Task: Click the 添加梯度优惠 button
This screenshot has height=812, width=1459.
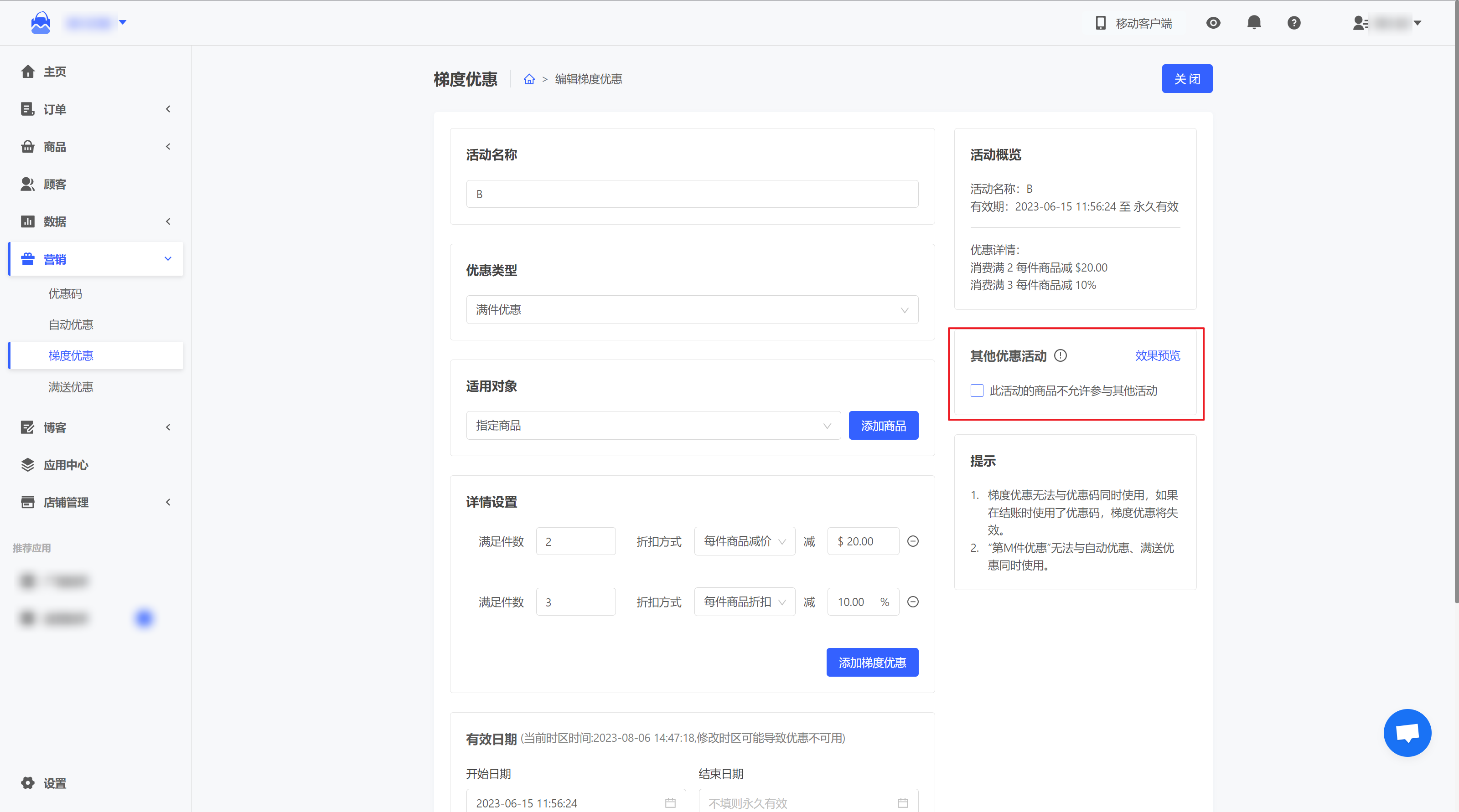Action: click(872, 662)
